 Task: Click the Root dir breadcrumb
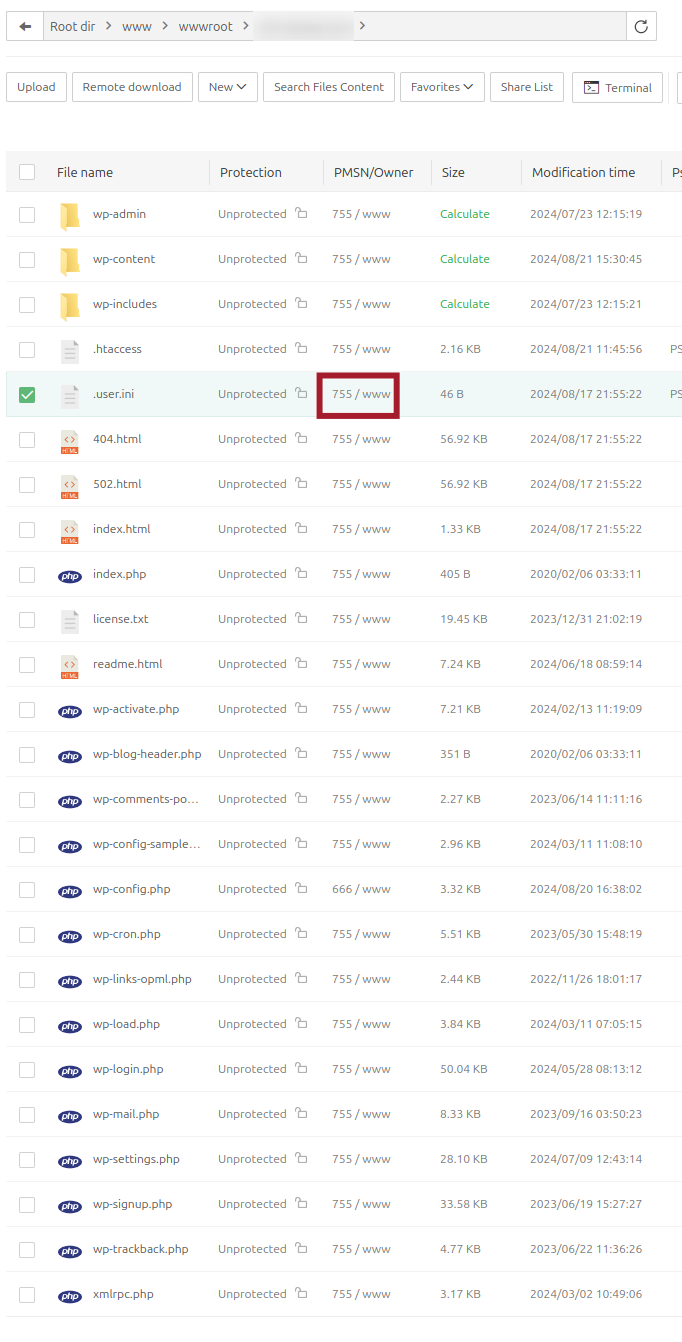point(73,26)
